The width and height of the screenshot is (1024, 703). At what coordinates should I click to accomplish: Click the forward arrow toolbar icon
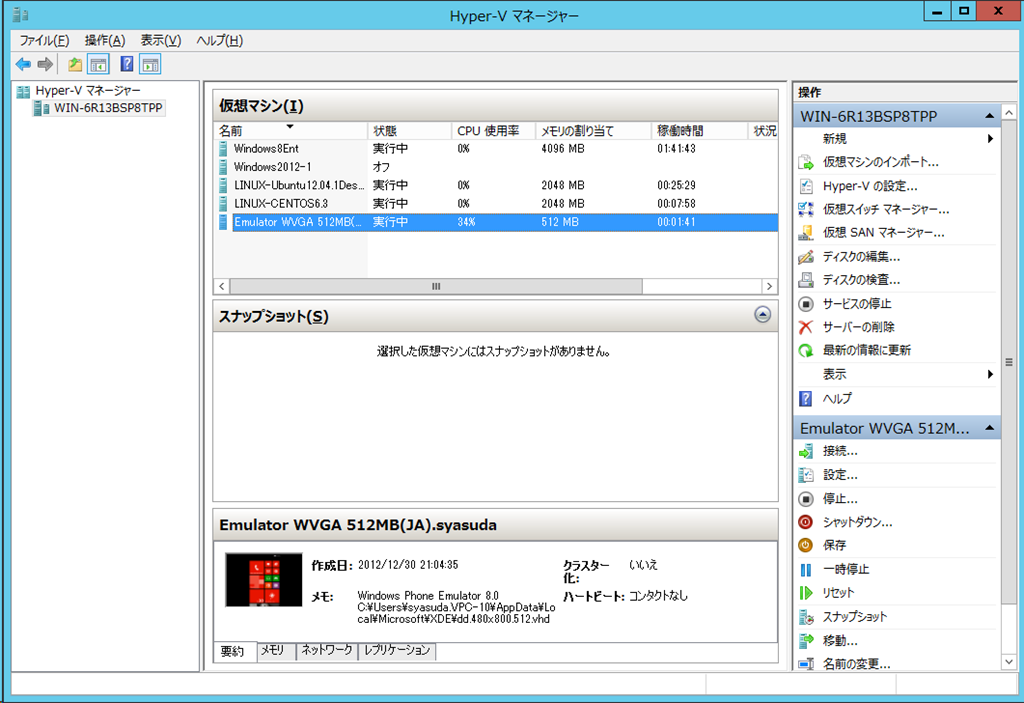[x=45, y=64]
